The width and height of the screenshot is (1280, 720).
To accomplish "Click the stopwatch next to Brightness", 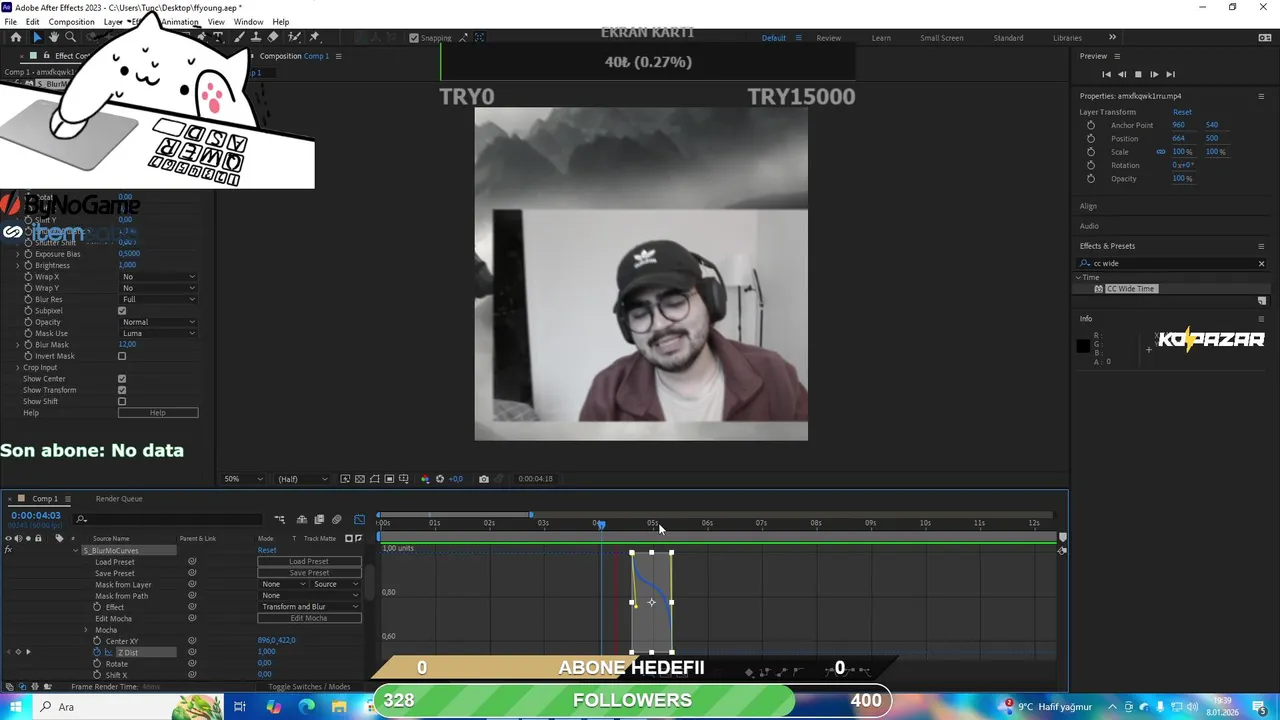I will click(x=28, y=265).
